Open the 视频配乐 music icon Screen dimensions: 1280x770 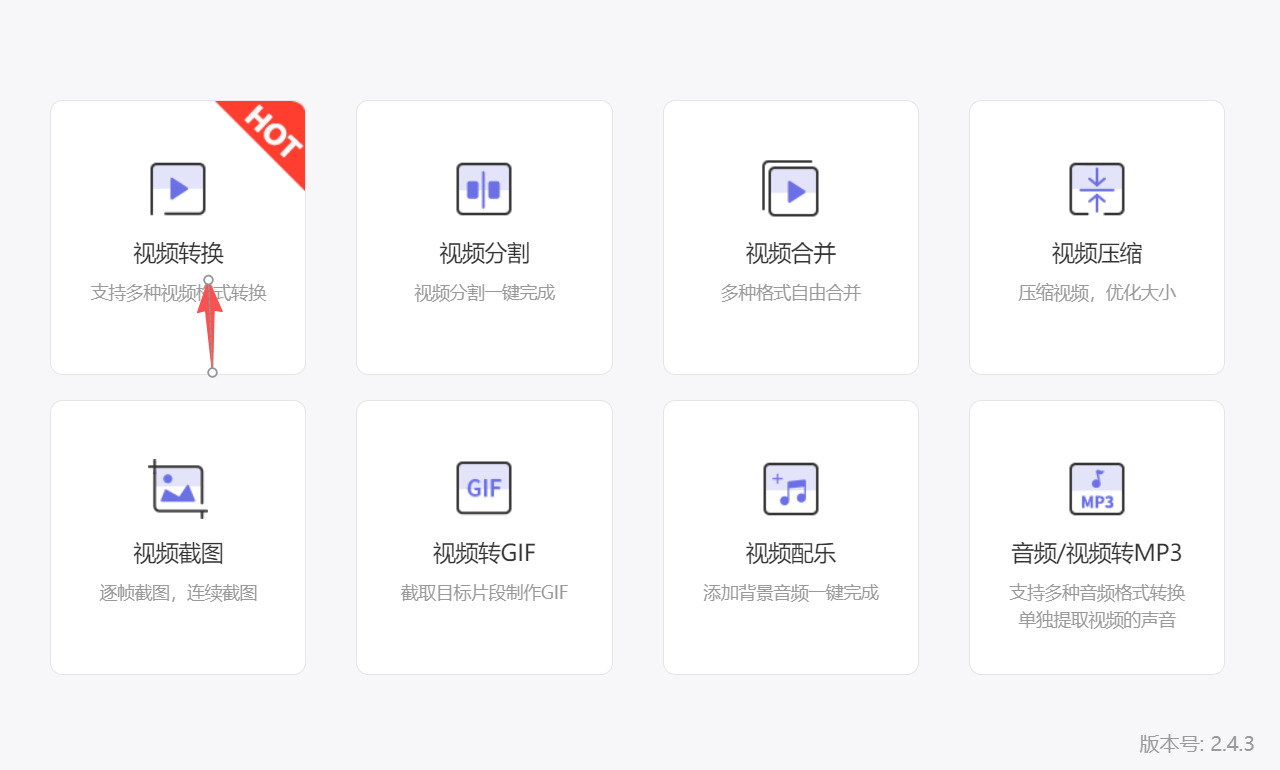coord(791,489)
